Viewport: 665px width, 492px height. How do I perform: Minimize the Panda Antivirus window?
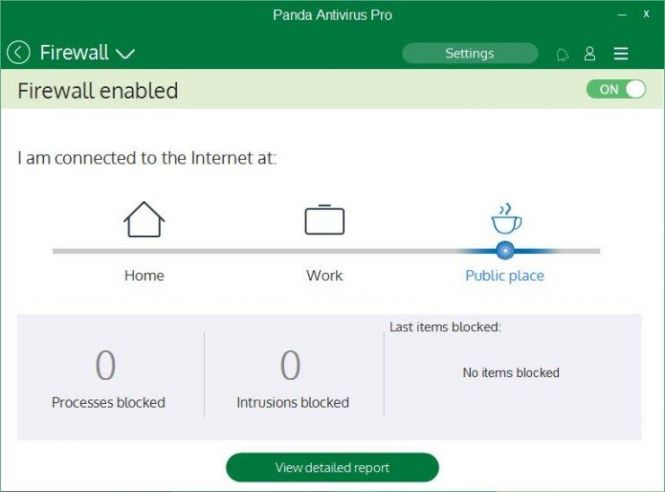622,15
